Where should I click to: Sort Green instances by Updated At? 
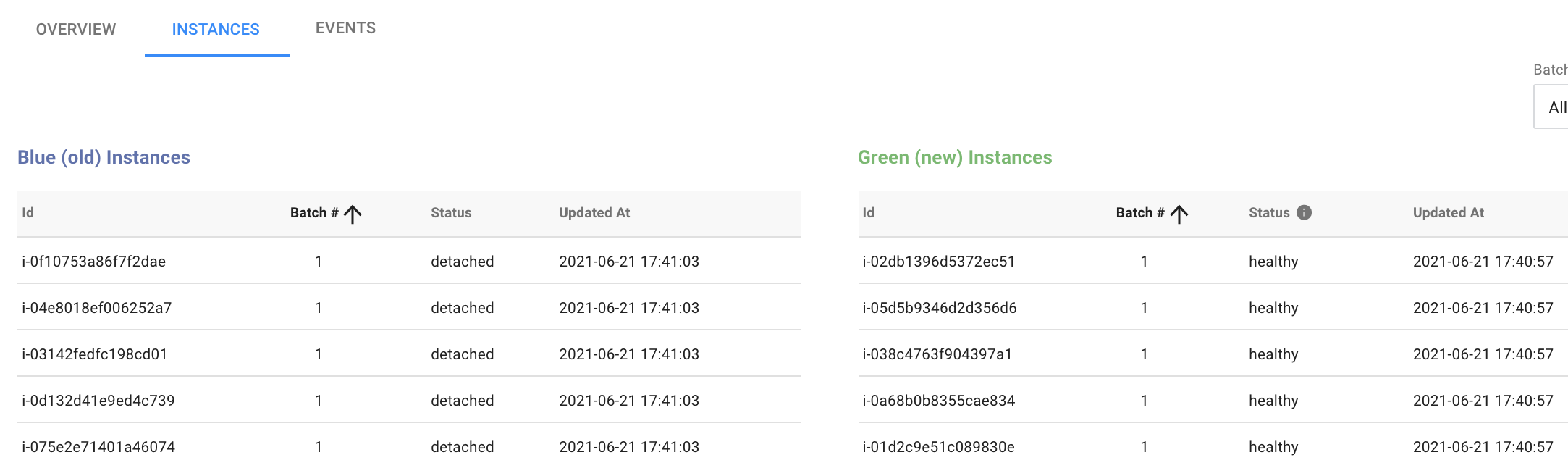[x=1448, y=212]
